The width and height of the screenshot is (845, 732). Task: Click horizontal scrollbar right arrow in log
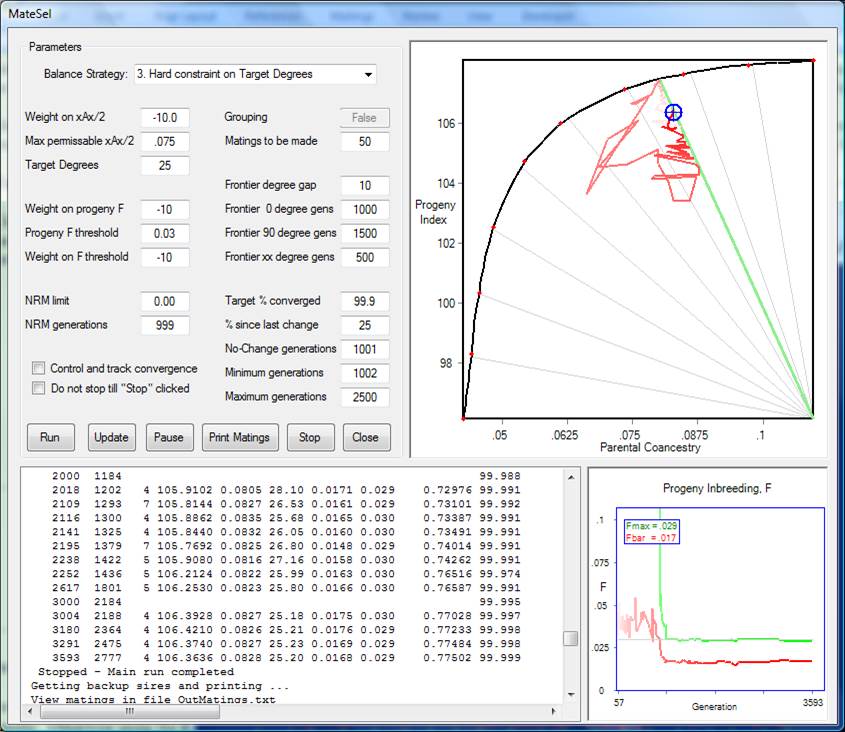point(553,712)
